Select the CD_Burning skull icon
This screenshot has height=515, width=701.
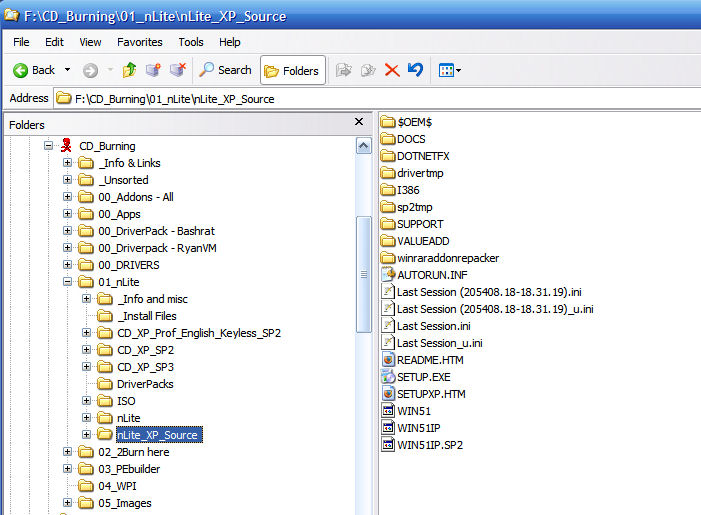(66, 145)
